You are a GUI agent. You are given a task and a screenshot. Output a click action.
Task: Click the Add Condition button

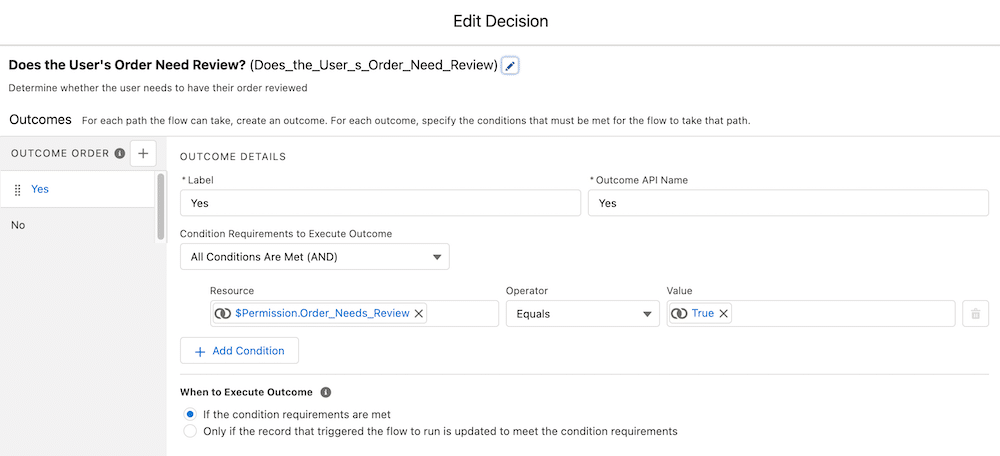[239, 351]
